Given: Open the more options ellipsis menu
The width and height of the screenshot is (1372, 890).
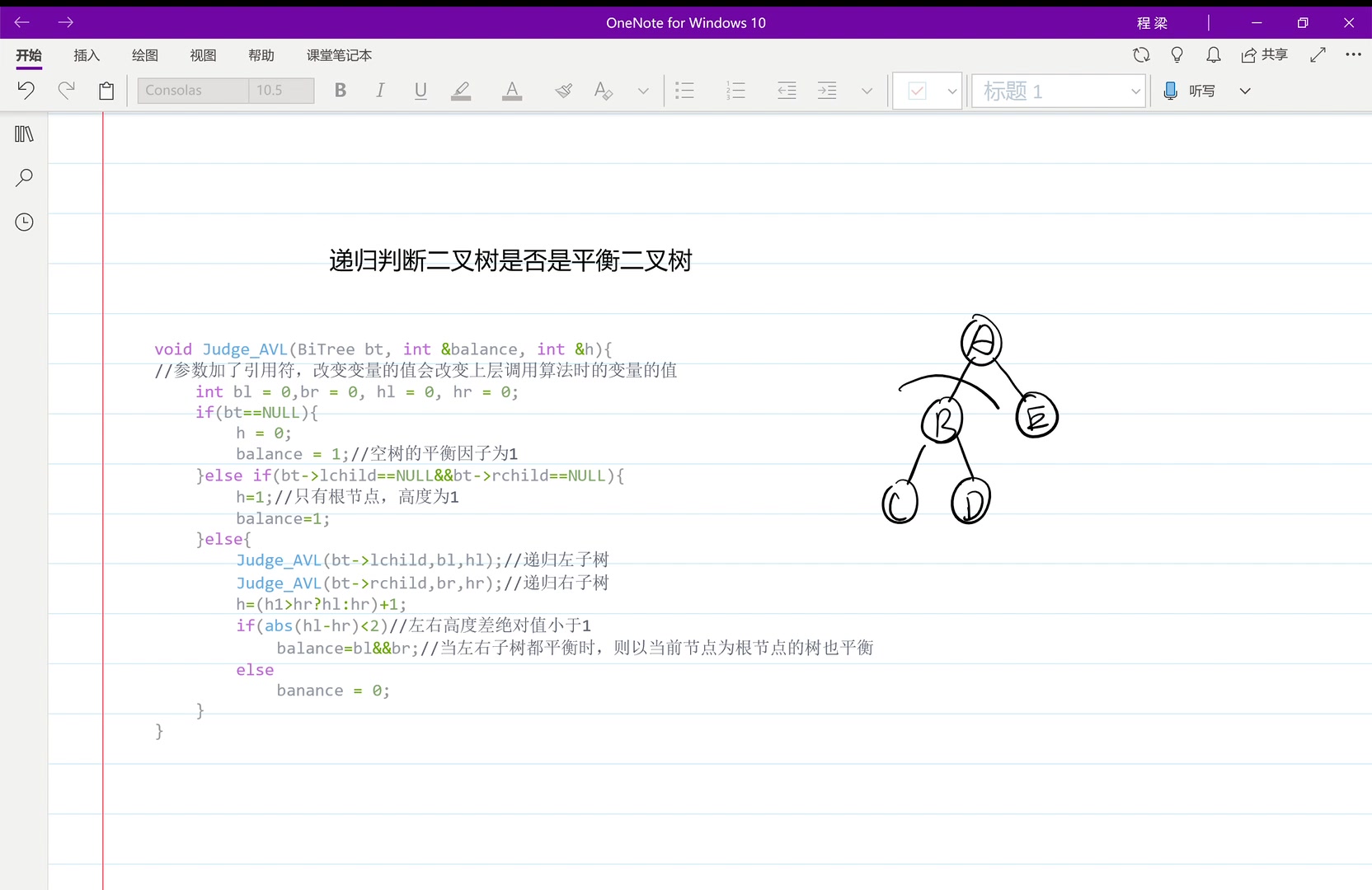Looking at the screenshot, I should tap(1353, 54).
